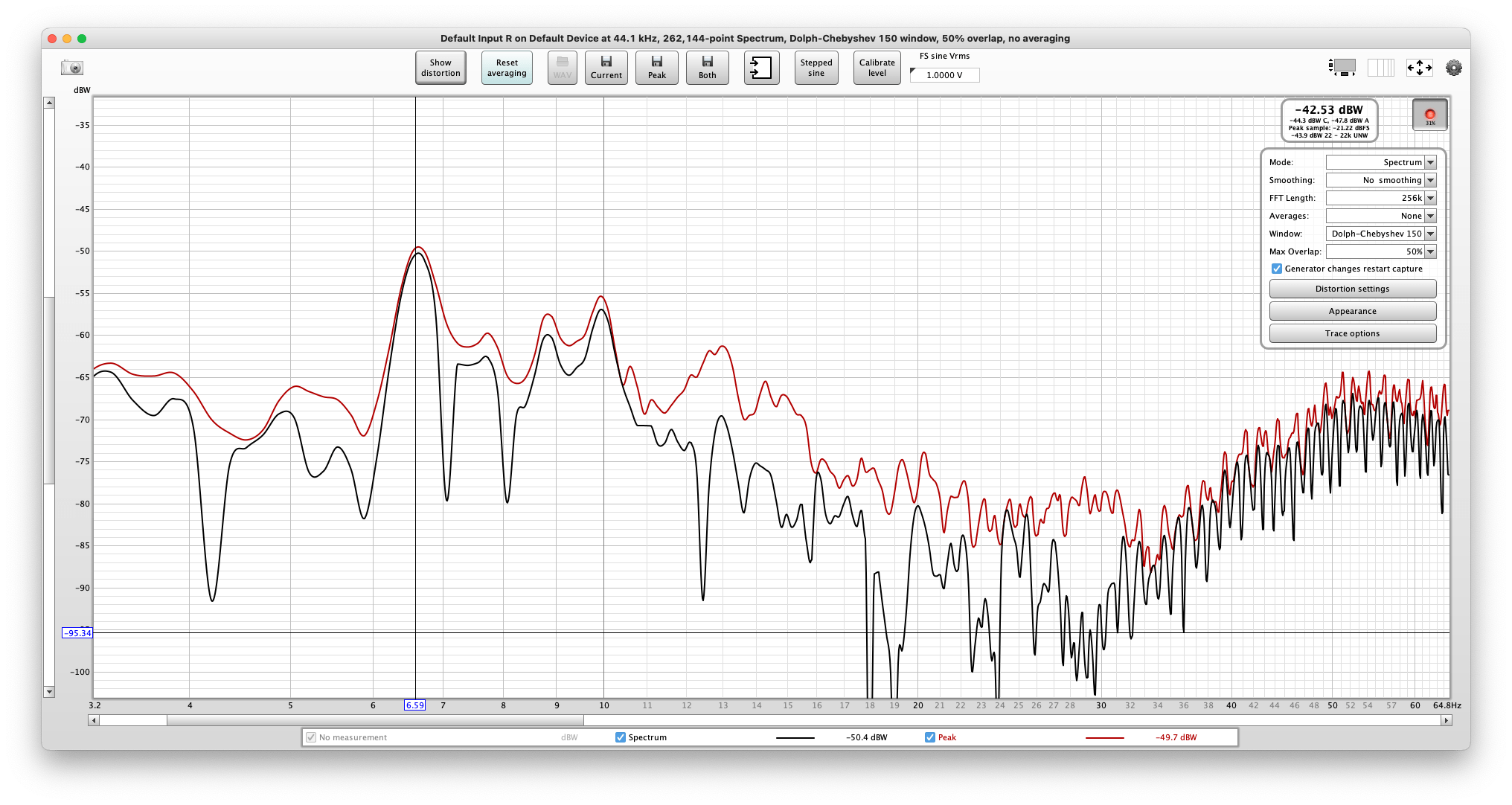The height and width of the screenshot is (805, 1512).
Task: Toggle the scrollbar display icon
Action: [1342, 68]
